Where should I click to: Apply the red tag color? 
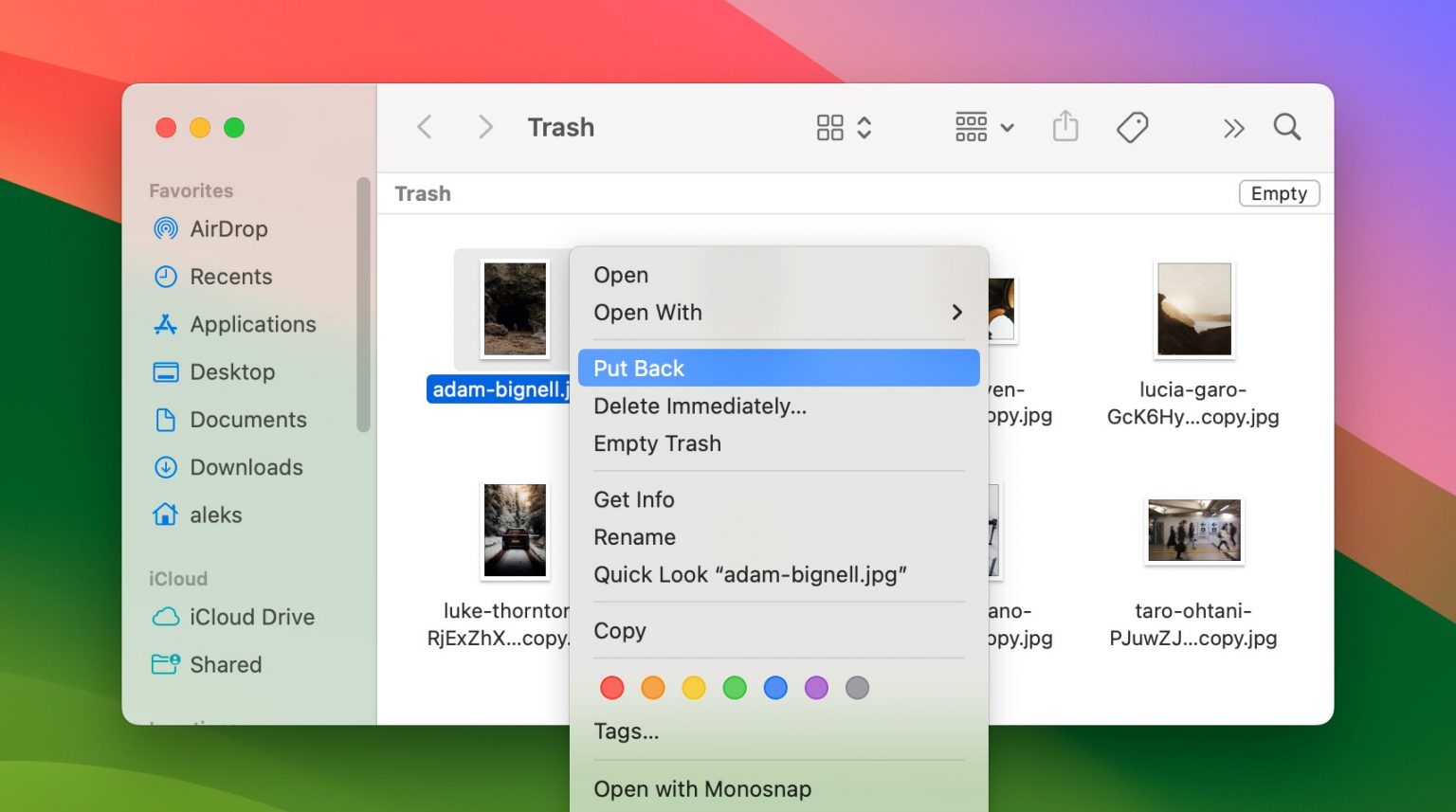click(x=611, y=688)
